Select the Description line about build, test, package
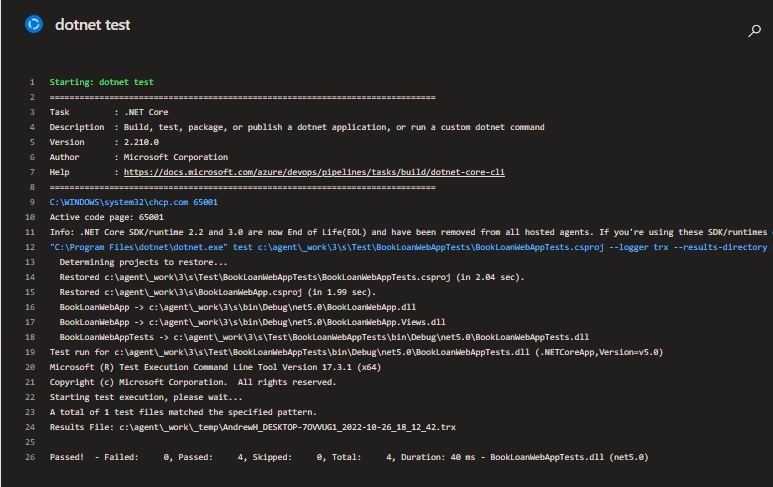The height and width of the screenshot is (487, 773). tap(297, 127)
